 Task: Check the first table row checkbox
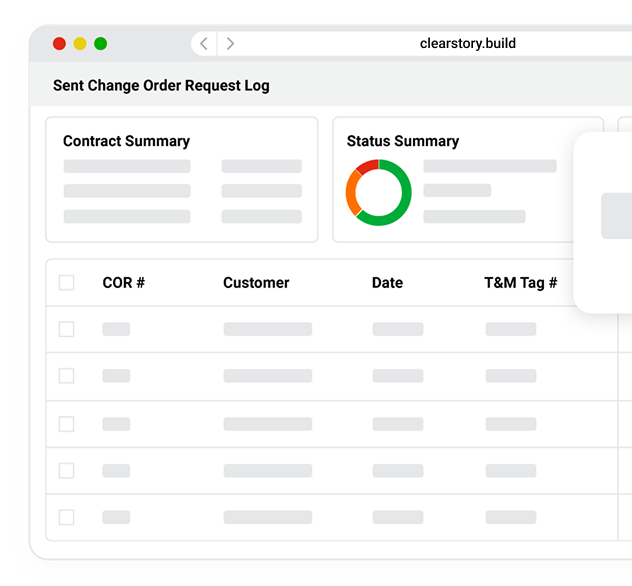pyautogui.click(x=67, y=329)
